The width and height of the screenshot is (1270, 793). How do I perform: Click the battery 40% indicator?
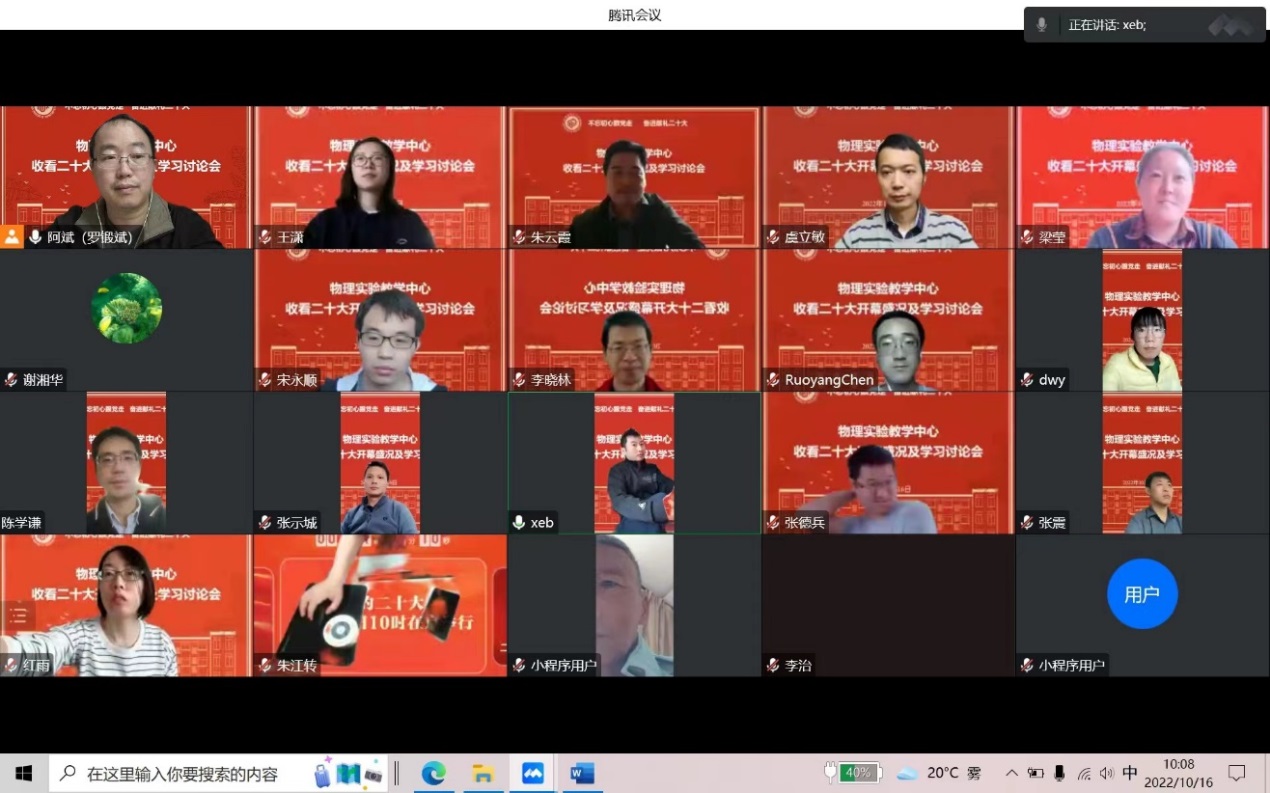coord(853,773)
